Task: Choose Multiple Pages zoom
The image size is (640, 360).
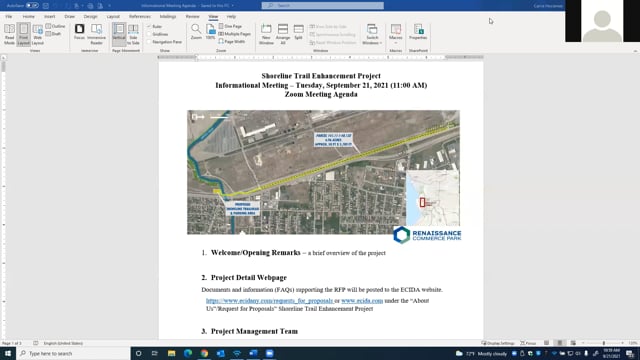Action: (x=235, y=34)
